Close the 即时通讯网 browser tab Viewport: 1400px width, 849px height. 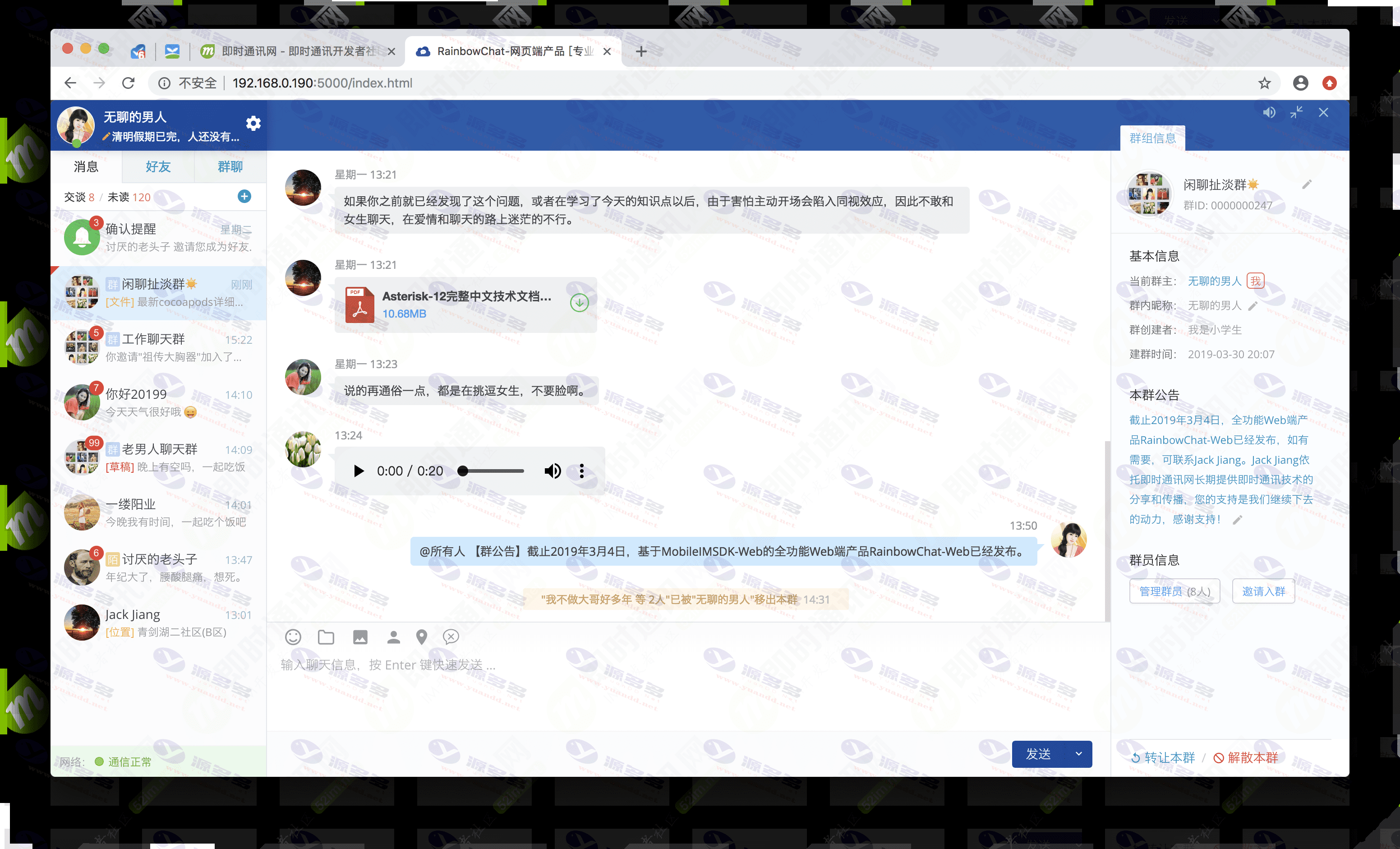pyautogui.click(x=391, y=51)
